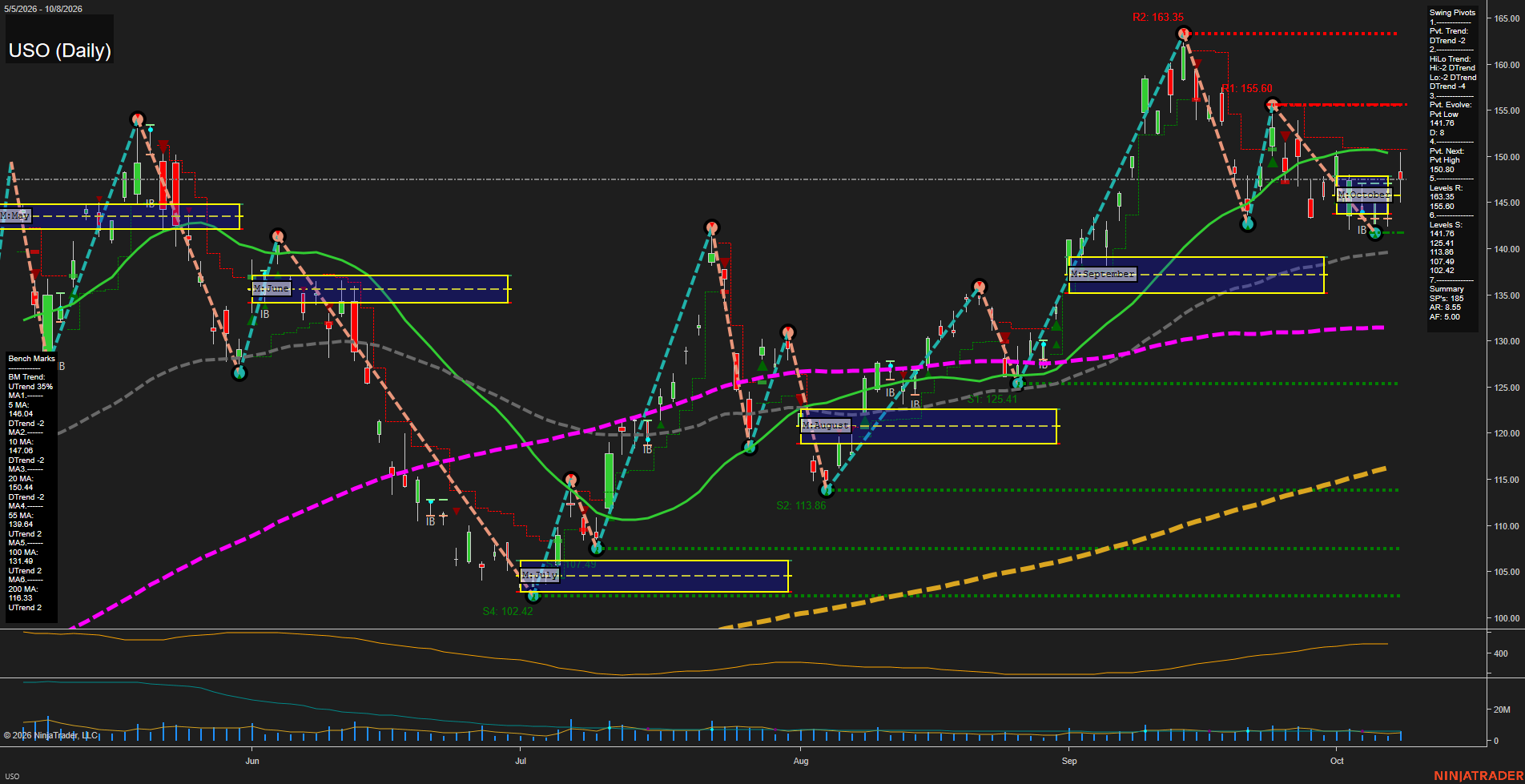Click the Levels S: entry in Swing Pivots

point(1446,225)
